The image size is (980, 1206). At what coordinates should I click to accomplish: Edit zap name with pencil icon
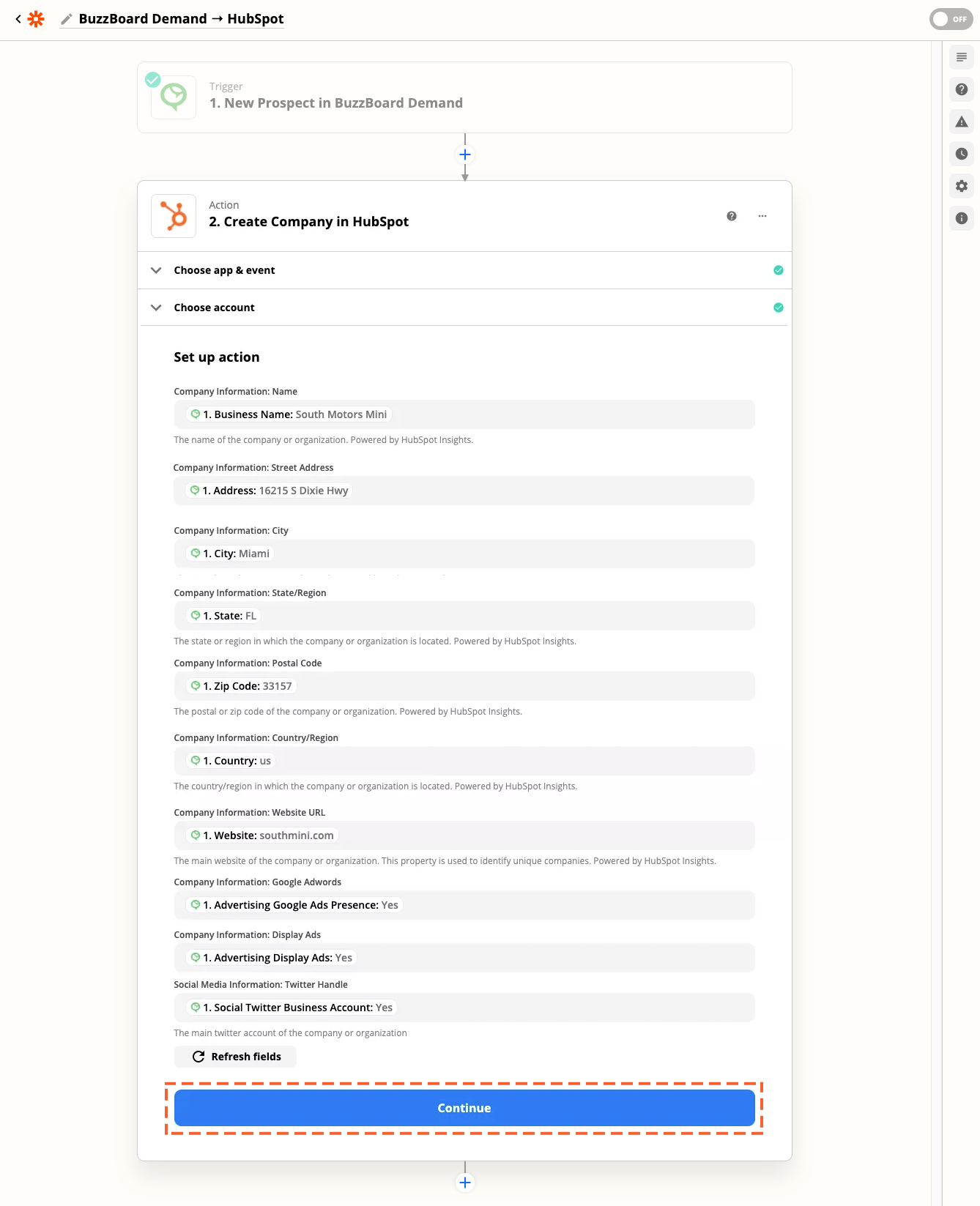click(67, 19)
